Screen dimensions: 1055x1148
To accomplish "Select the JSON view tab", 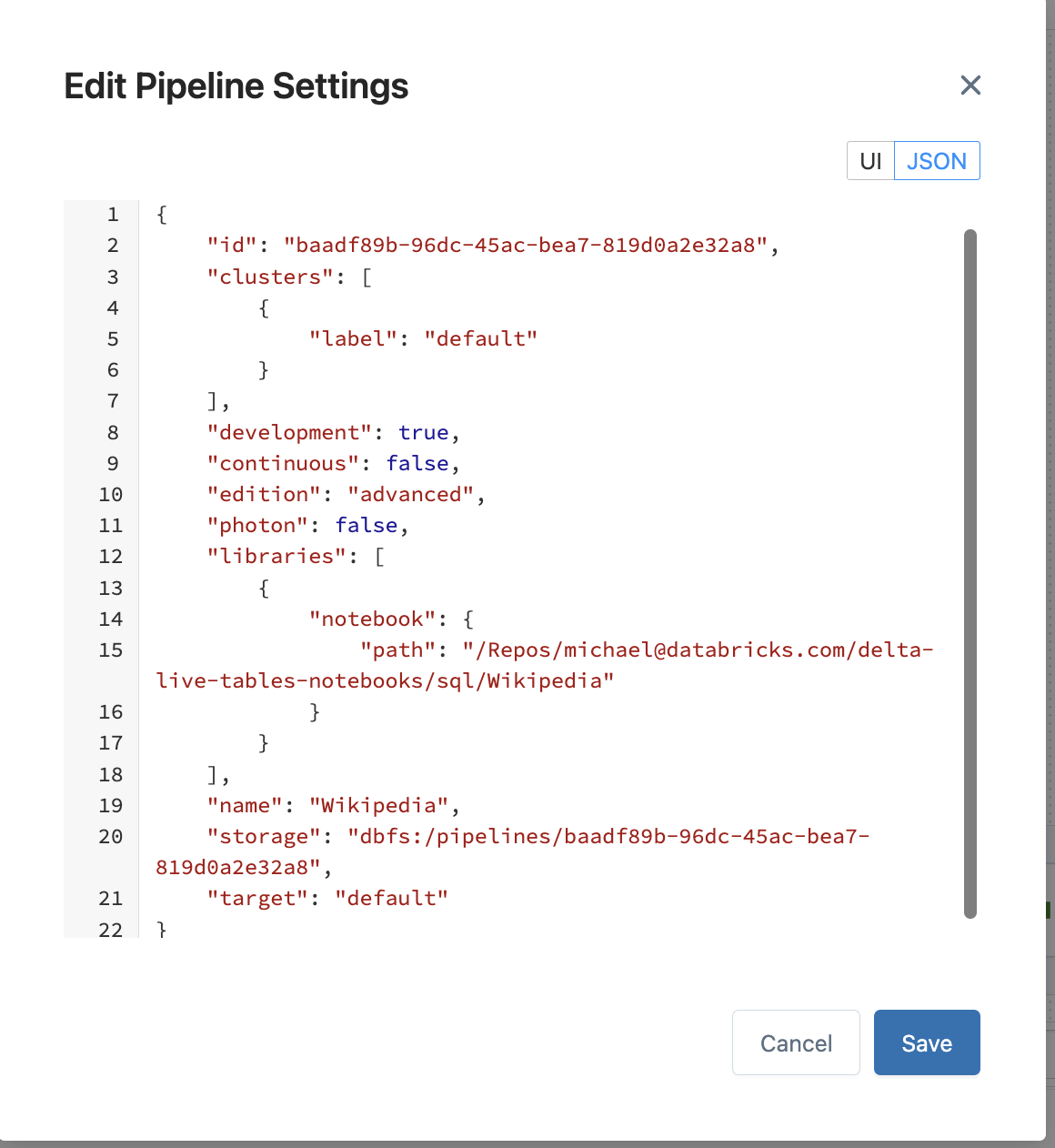I will click(x=936, y=161).
